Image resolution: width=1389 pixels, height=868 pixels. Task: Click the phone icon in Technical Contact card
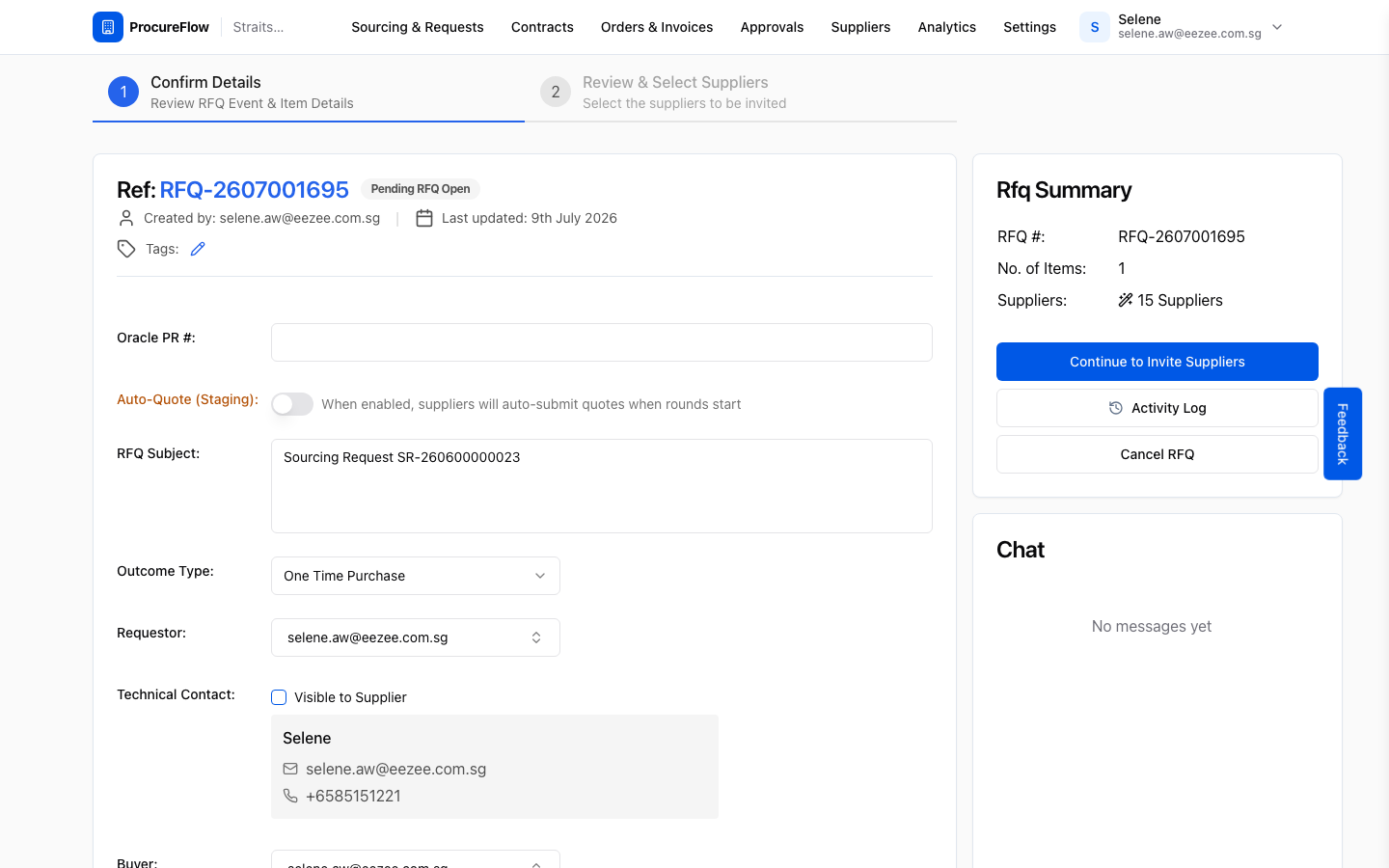(x=290, y=796)
